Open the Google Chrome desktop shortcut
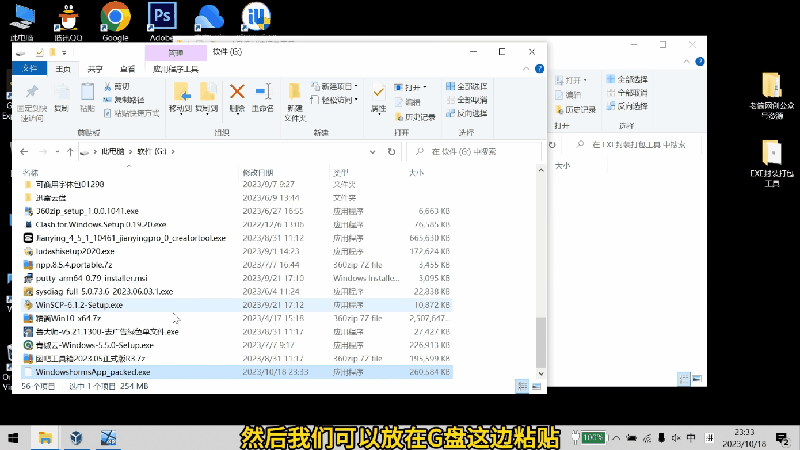Screen dimensions: 800x450 (115, 20)
